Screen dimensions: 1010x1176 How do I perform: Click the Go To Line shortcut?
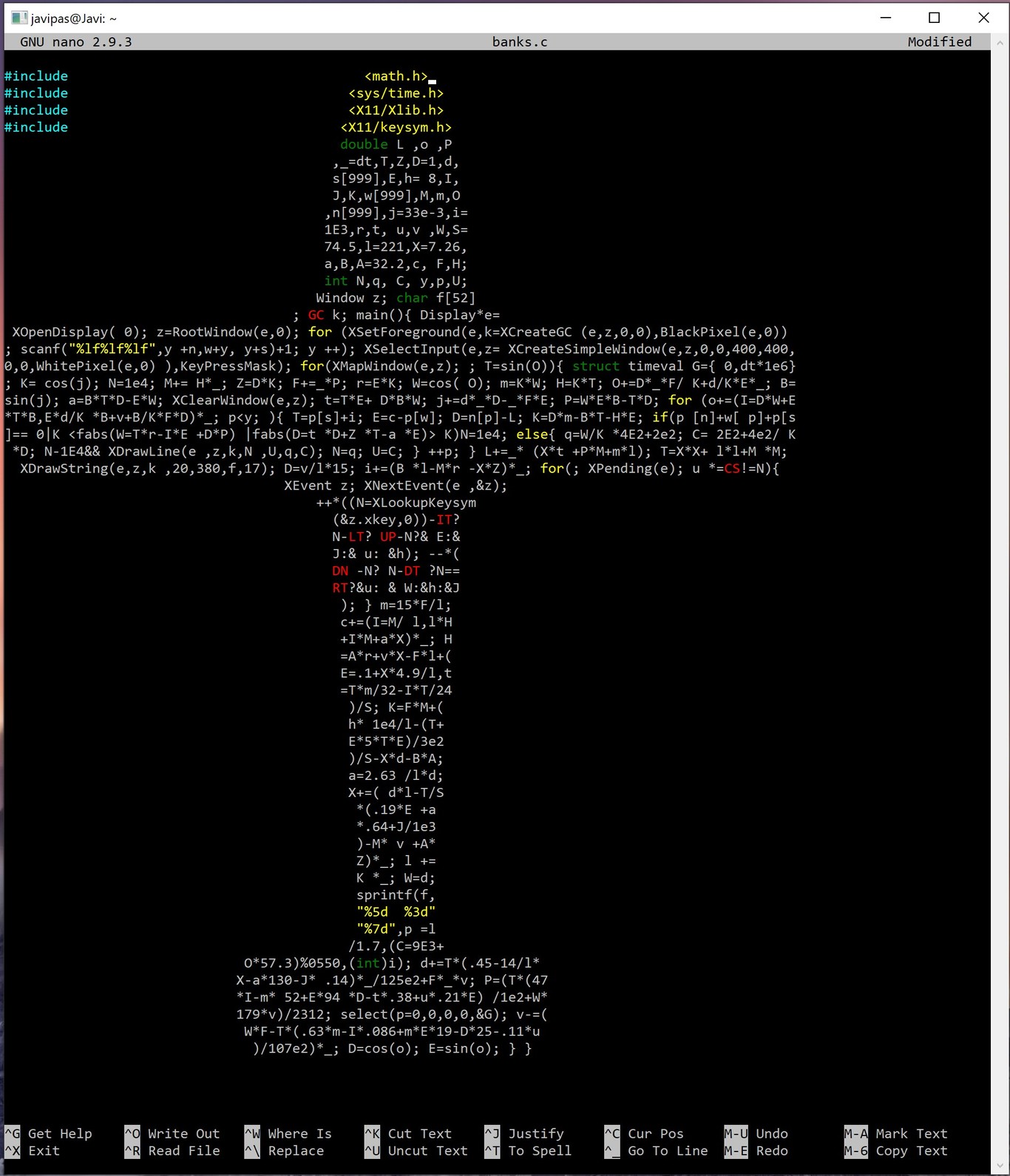[x=656, y=1151]
